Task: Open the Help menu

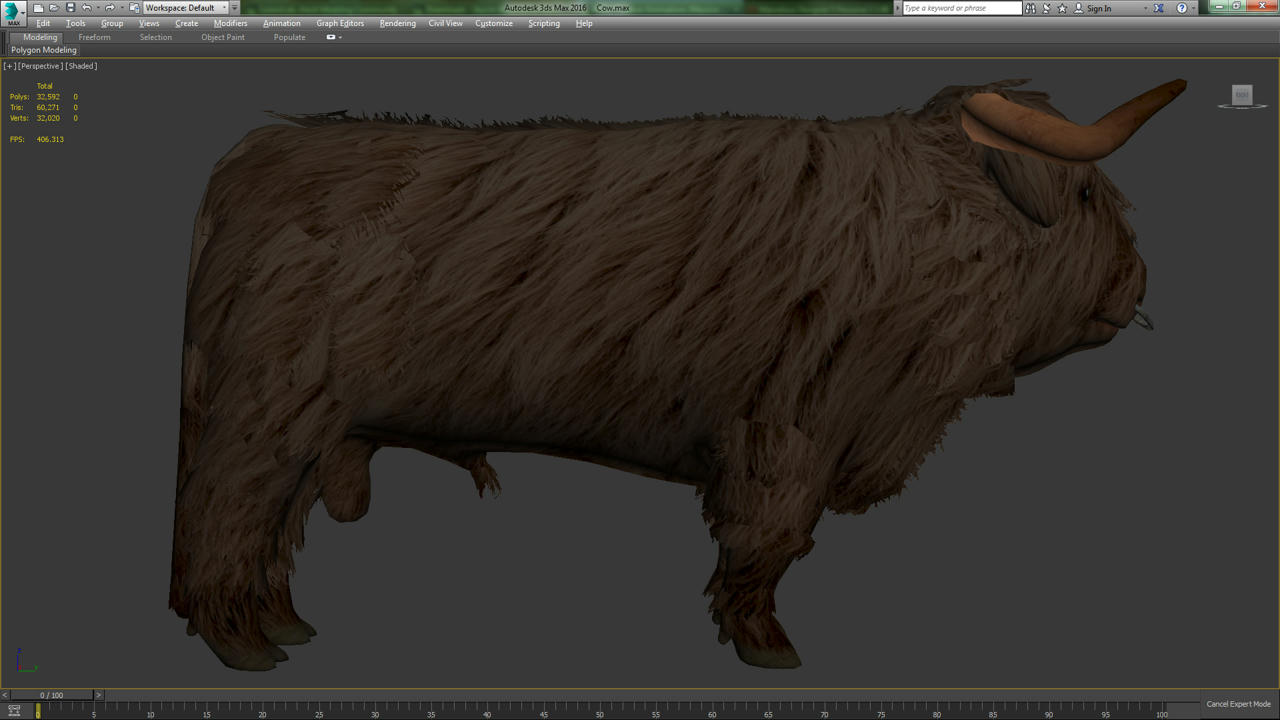Action: tap(584, 23)
